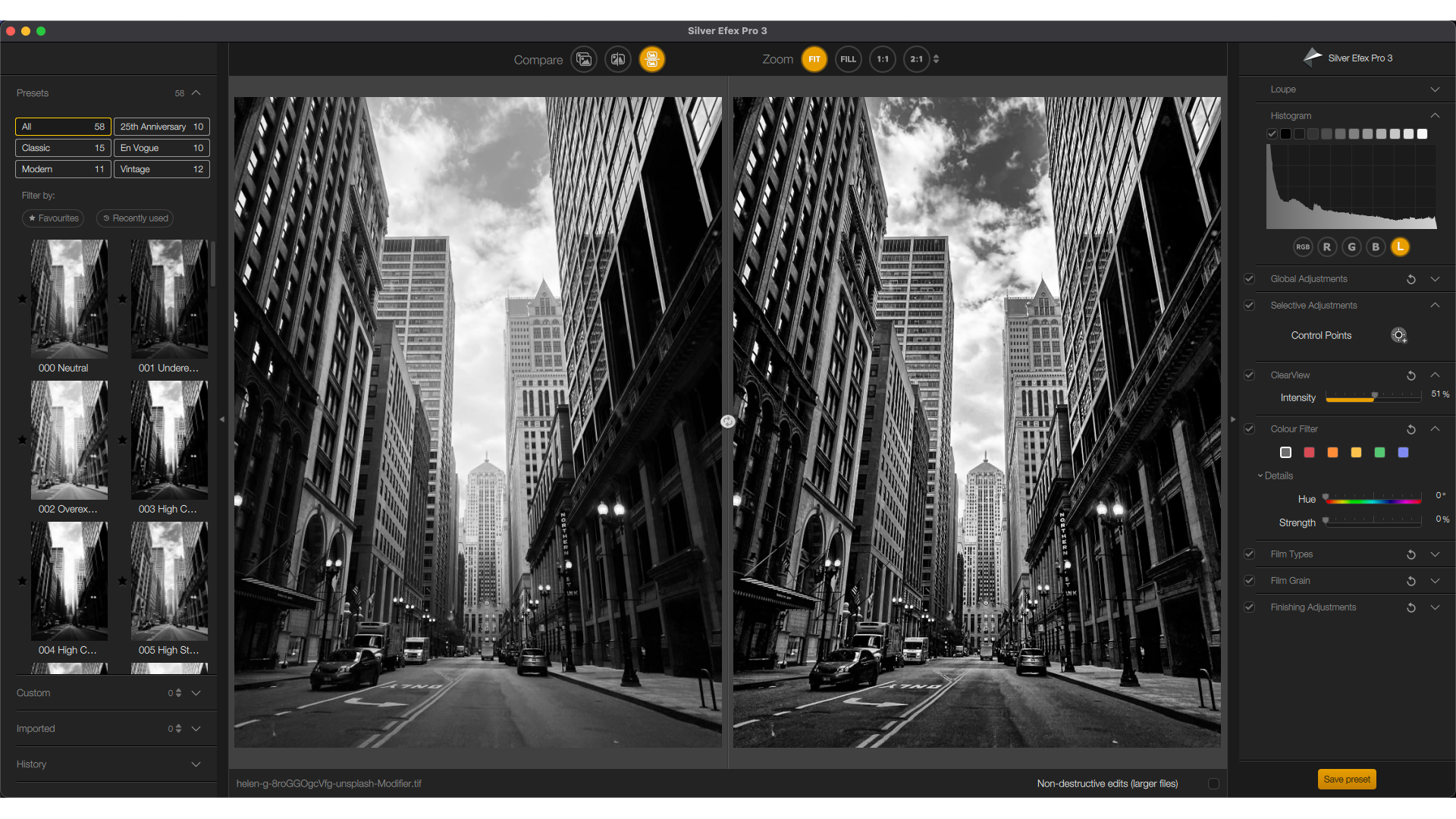Reset the Colour Filter settings
Image resolution: width=1456 pixels, height=819 pixels.
[x=1411, y=429]
